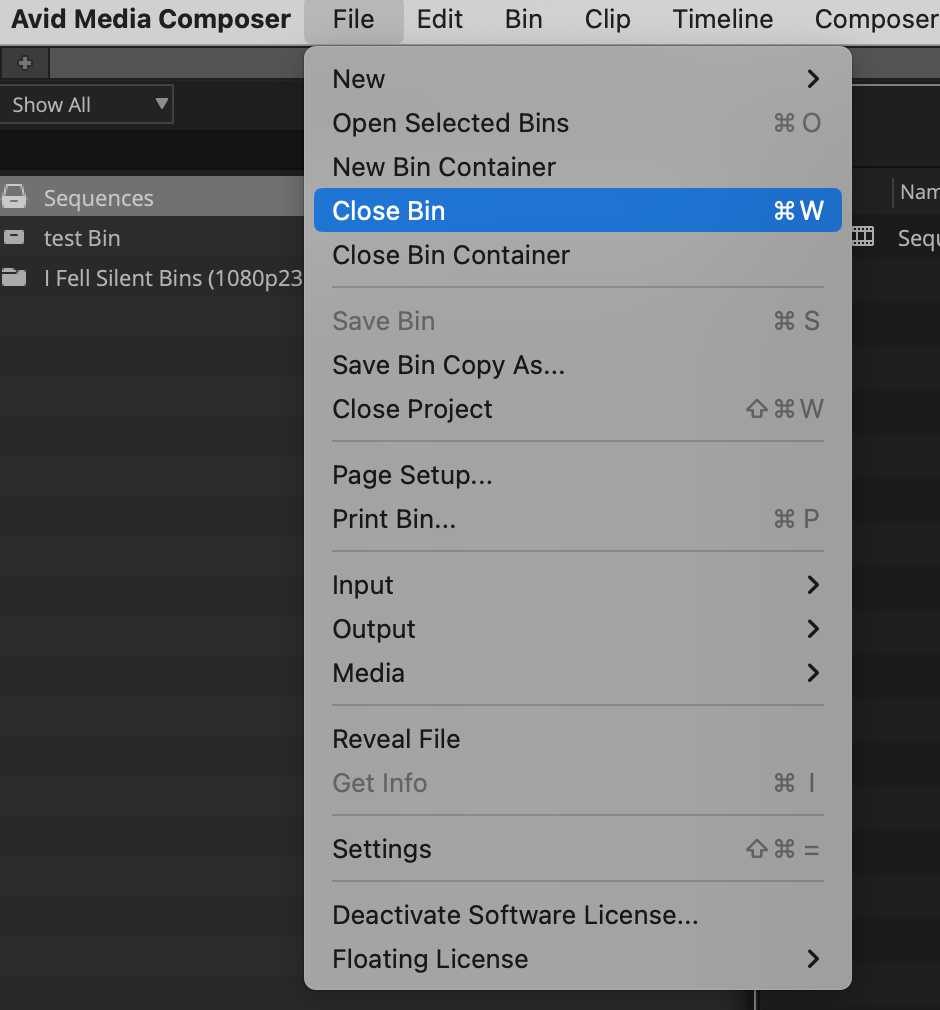Open the Edit menu
The image size is (940, 1010).
(x=439, y=19)
